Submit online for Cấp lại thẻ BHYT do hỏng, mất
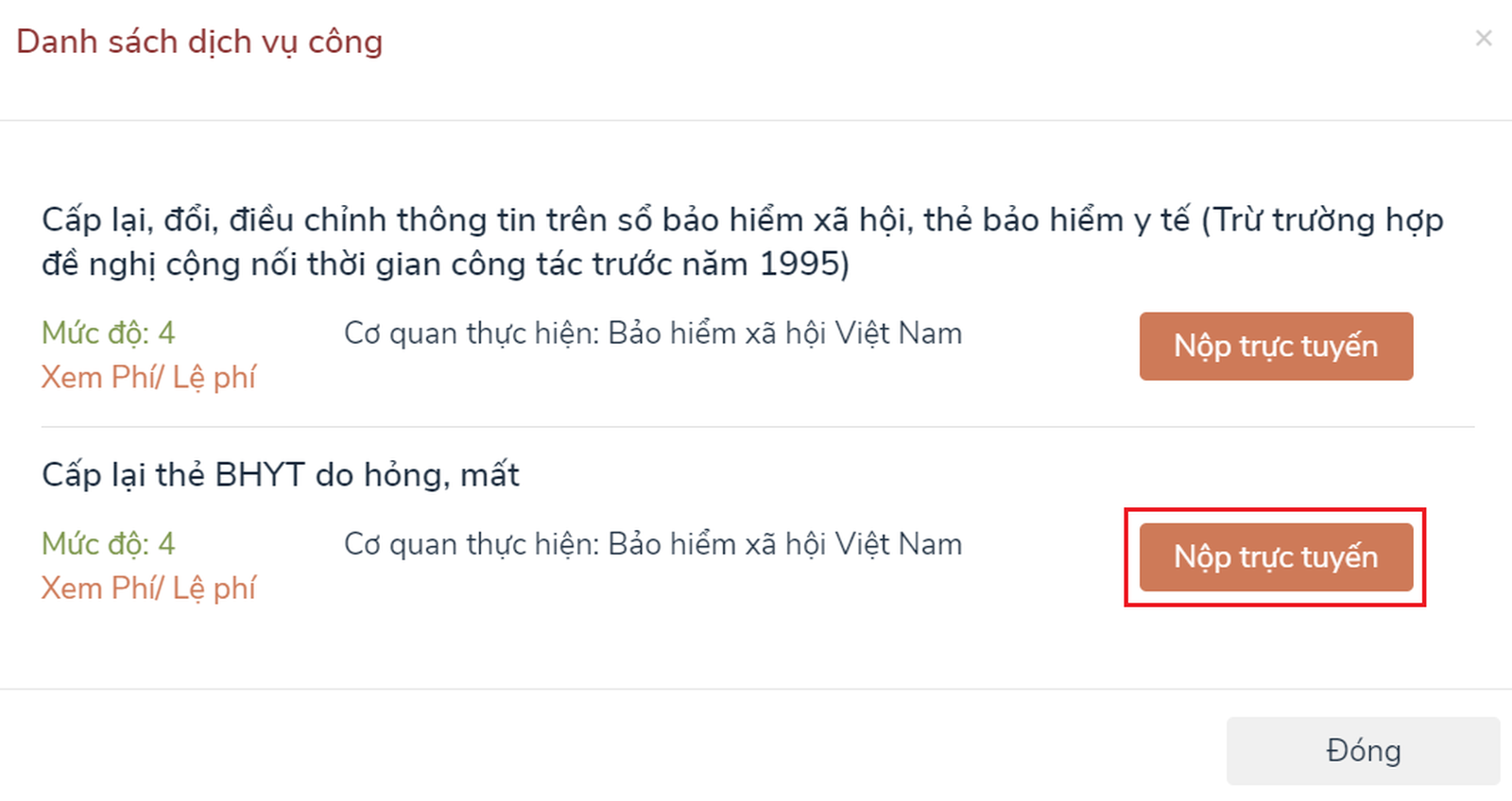 [x=1276, y=557]
